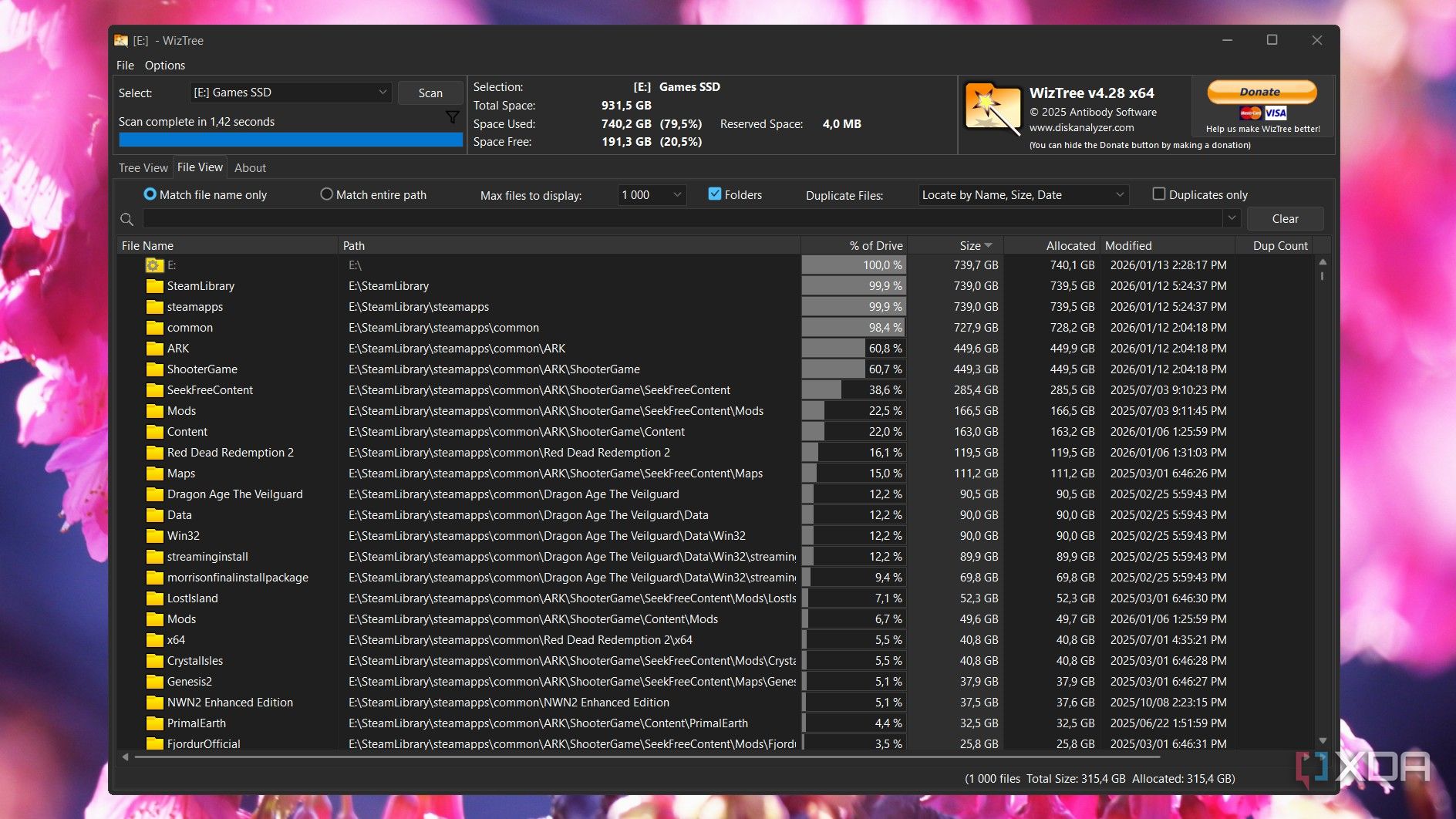The width and height of the screenshot is (1456, 819).
Task: Sort by the Modified column header
Action: 1167,245
